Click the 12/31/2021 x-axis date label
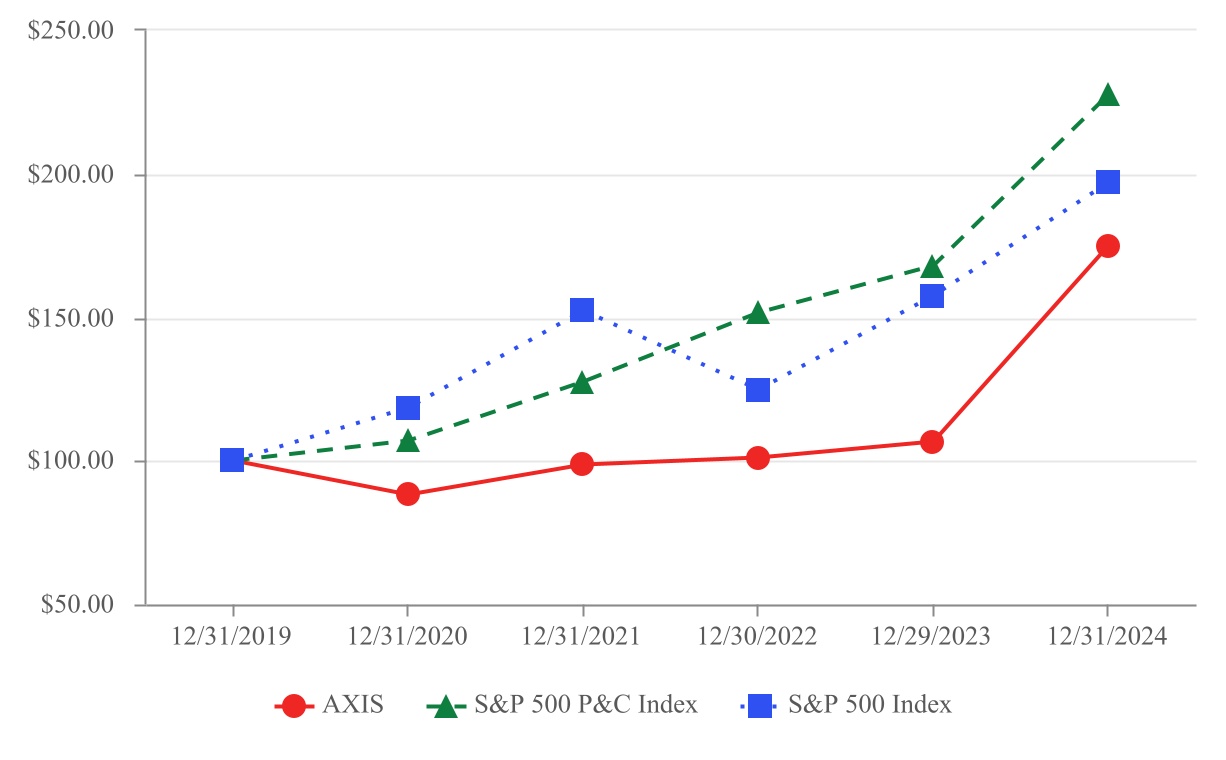This screenshot has width=1226, height=760. click(x=582, y=637)
